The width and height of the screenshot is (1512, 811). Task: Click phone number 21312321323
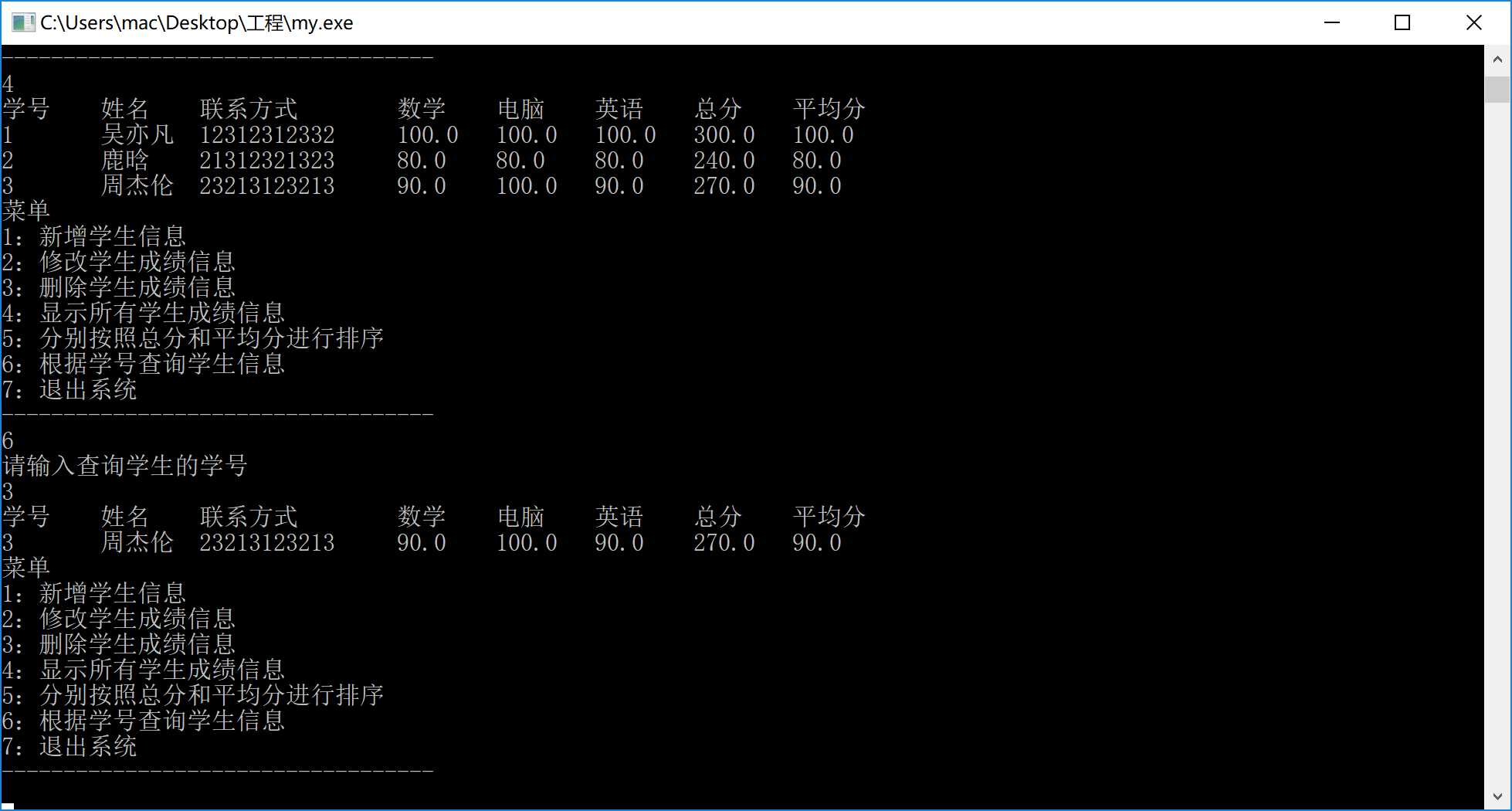tap(267, 160)
